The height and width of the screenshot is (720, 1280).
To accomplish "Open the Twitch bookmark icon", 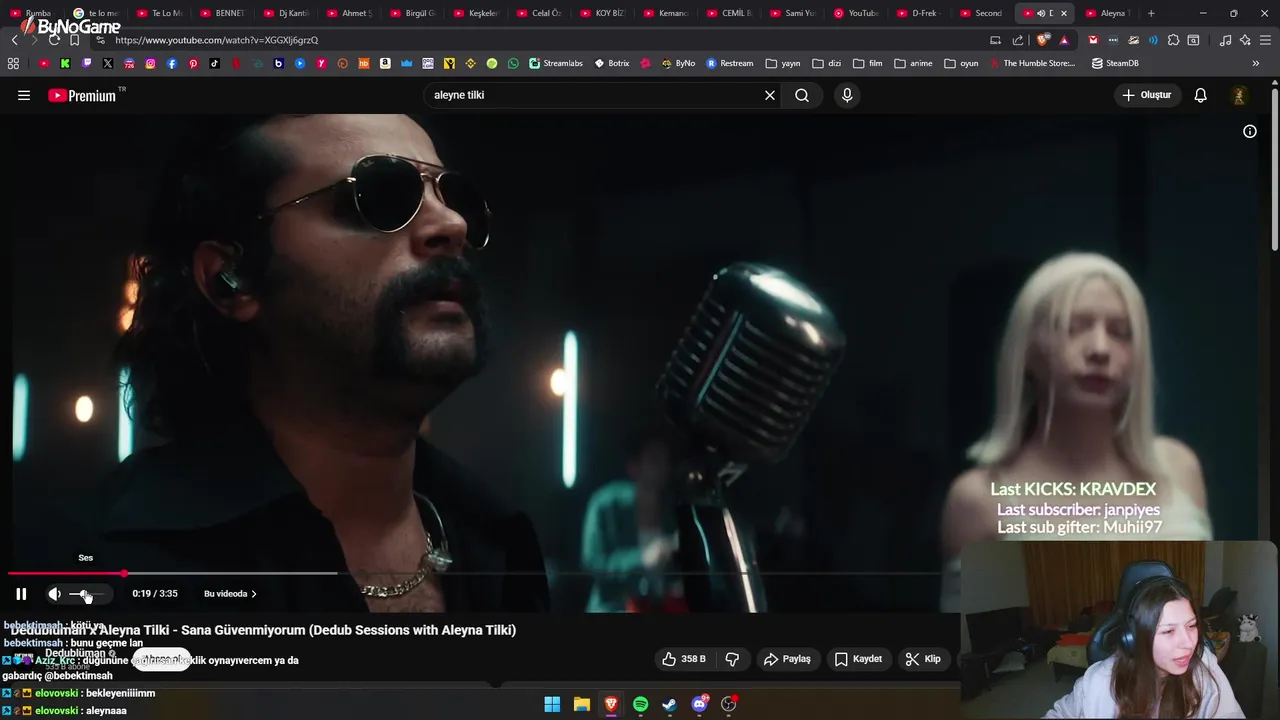I will tap(87, 63).
